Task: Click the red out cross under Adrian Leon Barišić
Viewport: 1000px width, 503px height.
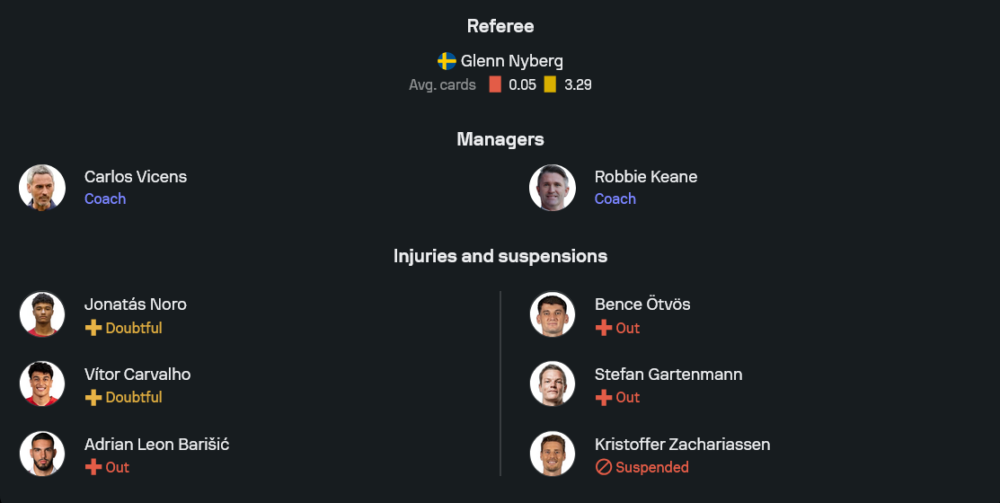Action: 93,467
